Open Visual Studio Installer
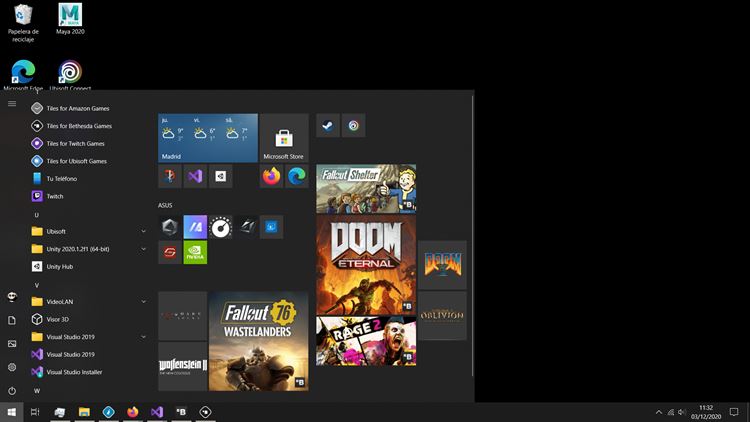The height and width of the screenshot is (422, 750). click(x=88, y=372)
